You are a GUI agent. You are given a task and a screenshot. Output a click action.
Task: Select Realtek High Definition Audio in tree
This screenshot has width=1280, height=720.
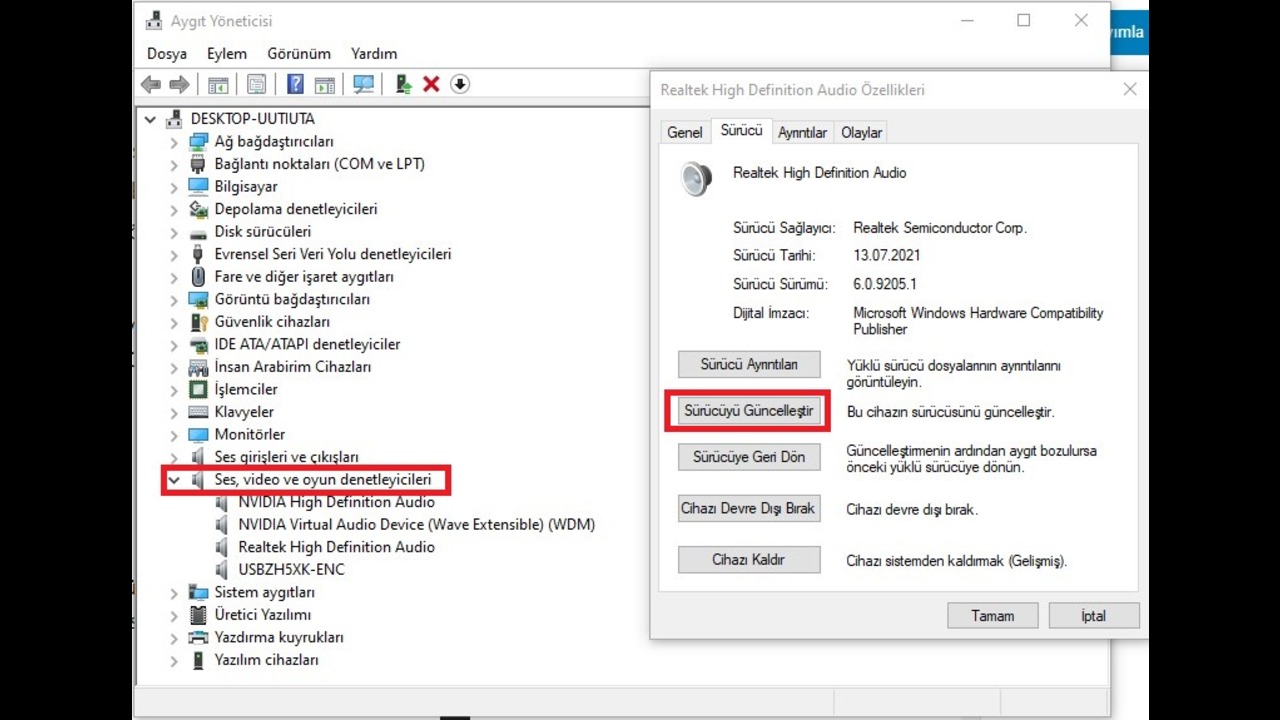pyautogui.click(x=336, y=547)
